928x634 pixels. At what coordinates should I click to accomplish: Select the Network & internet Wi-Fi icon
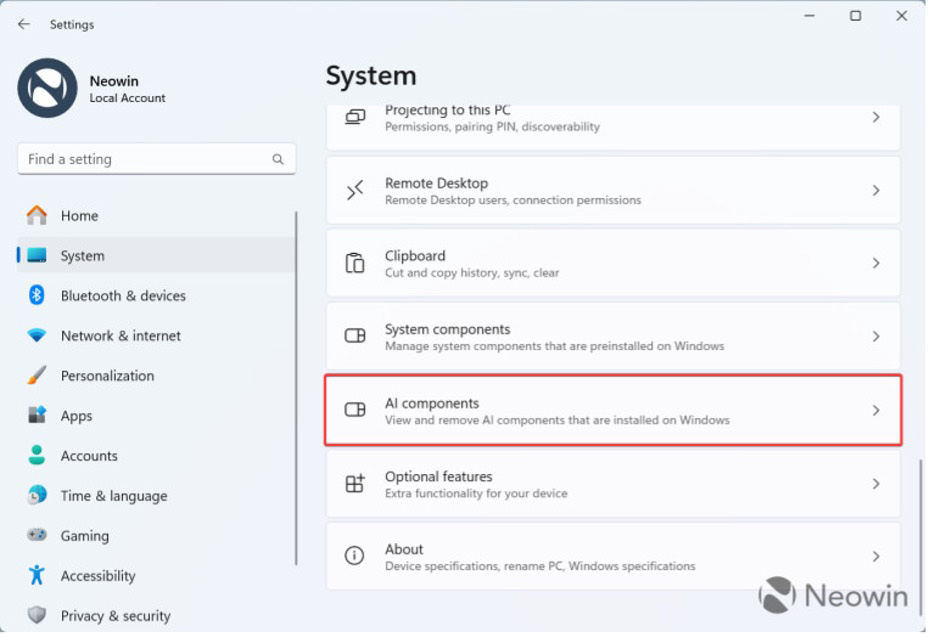pyautogui.click(x=37, y=335)
